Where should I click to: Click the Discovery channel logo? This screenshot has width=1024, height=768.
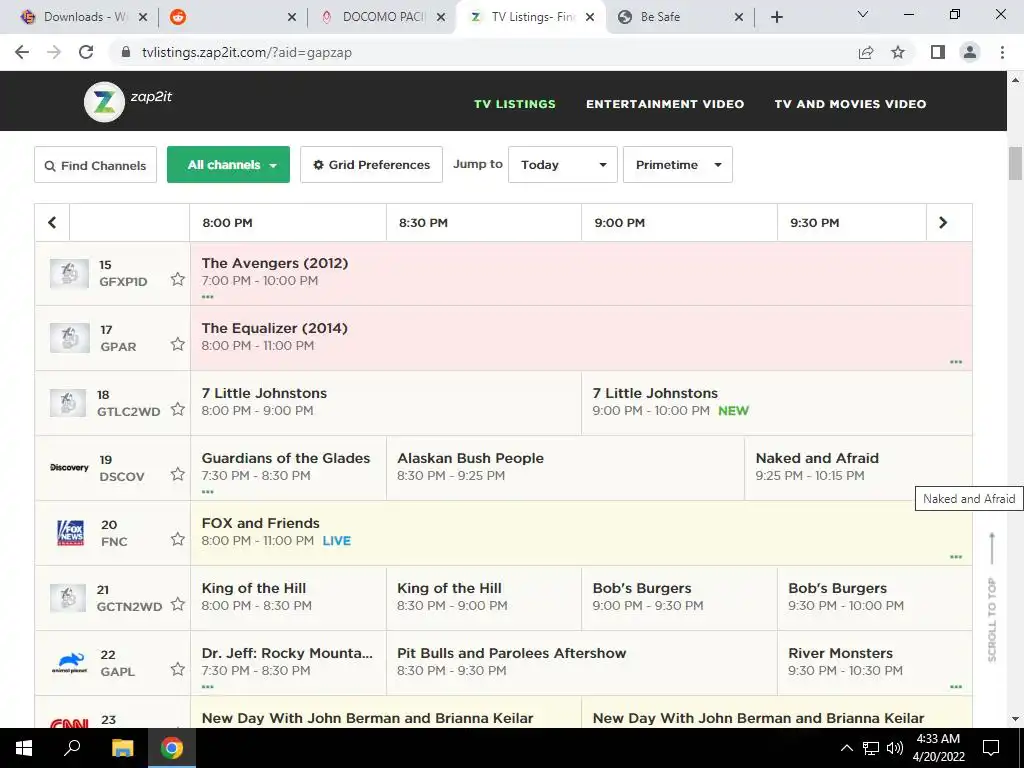[x=69, y=468]
